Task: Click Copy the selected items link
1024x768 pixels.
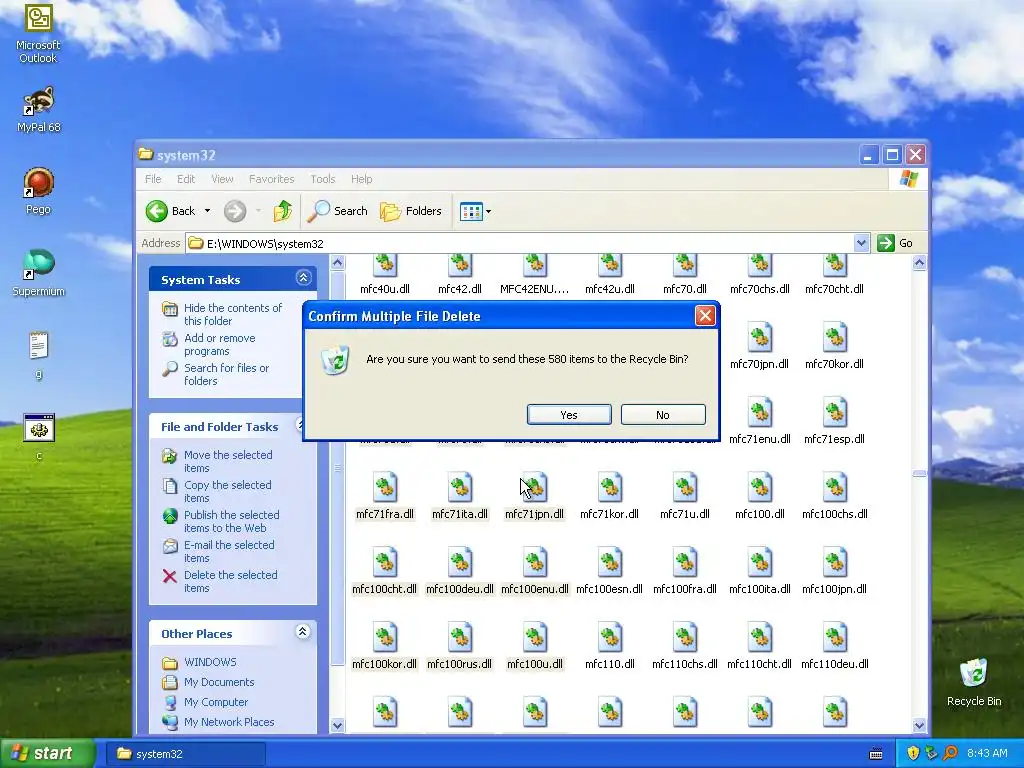Action: [x=227, y=491]
